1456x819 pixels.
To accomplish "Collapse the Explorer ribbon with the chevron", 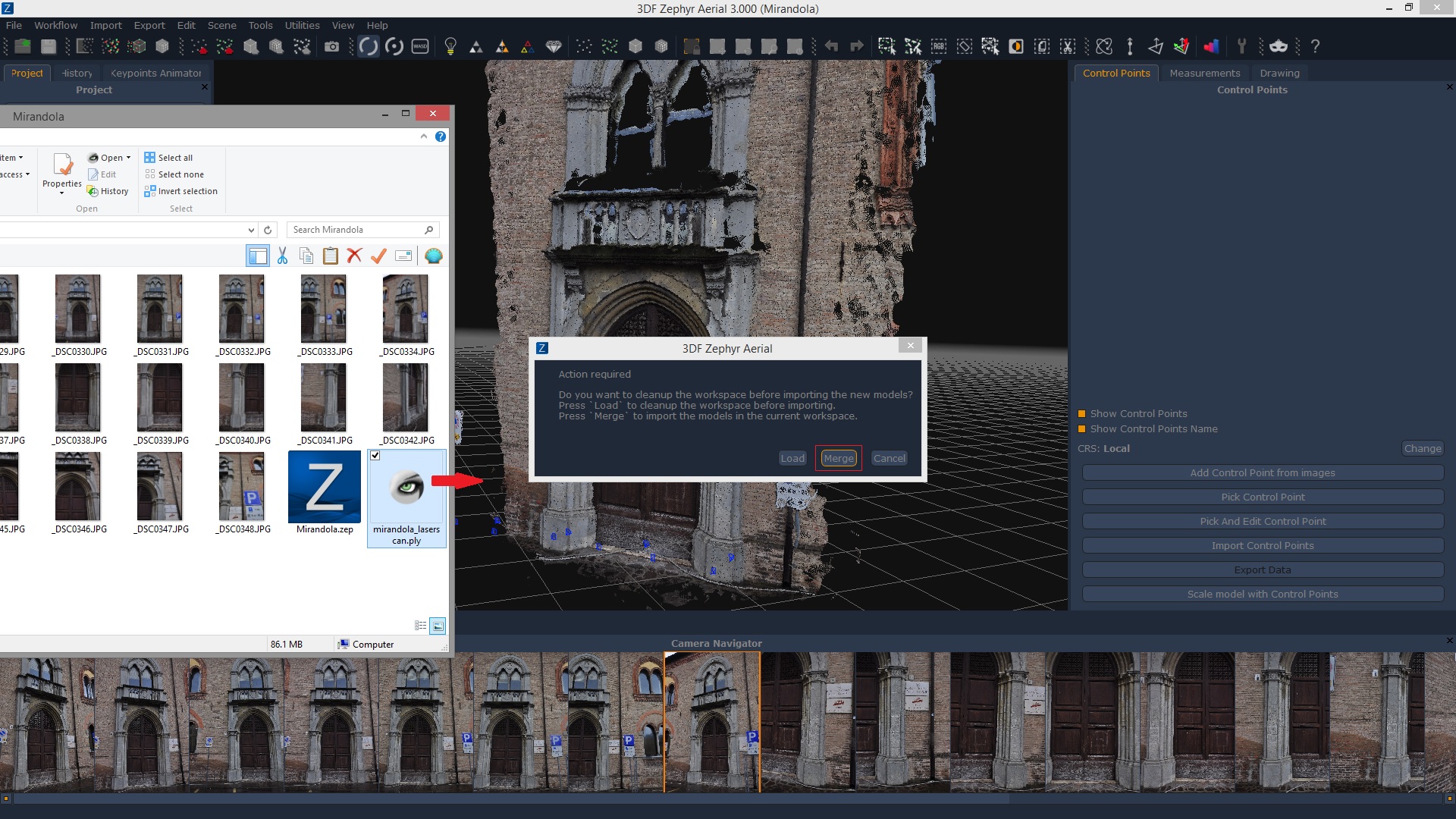I will click(424, 136).
